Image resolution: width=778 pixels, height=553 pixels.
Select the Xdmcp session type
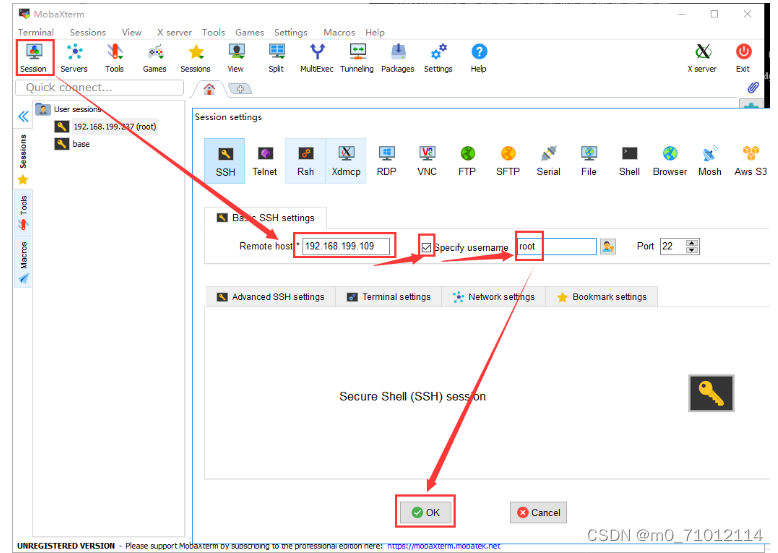pos(346,161)
